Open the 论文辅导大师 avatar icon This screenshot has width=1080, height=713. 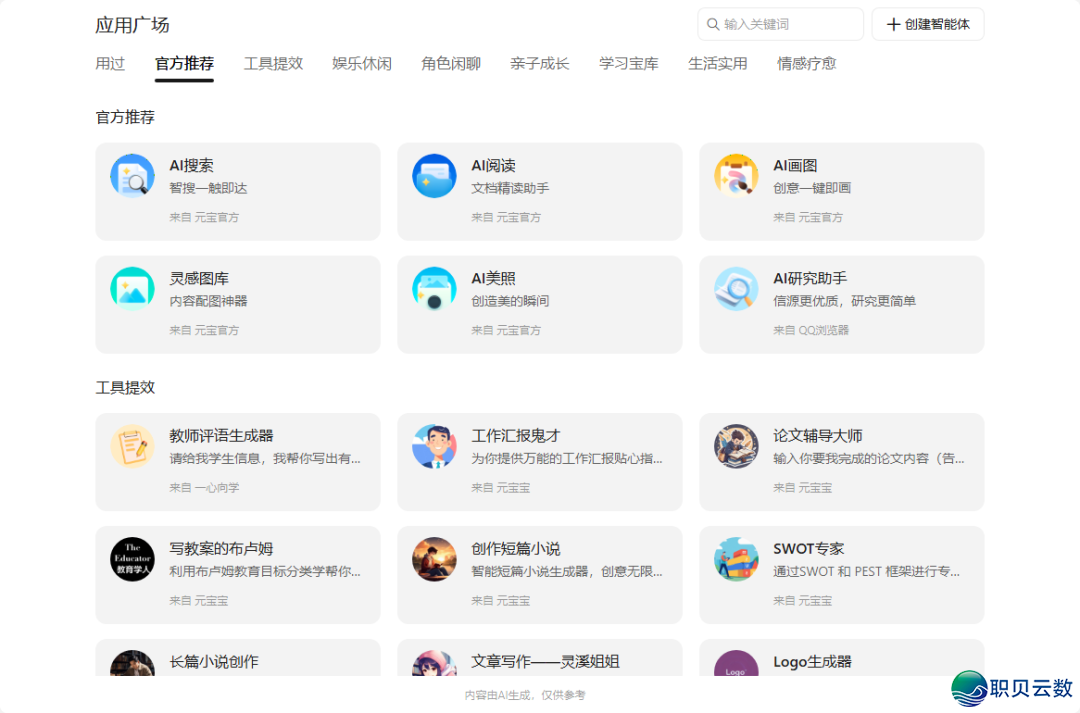736,446
